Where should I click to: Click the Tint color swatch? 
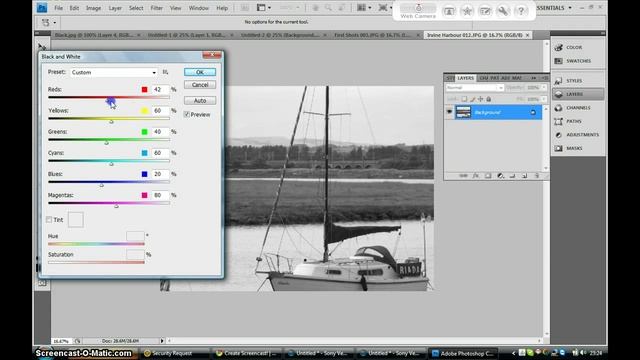tap(76, 220)
